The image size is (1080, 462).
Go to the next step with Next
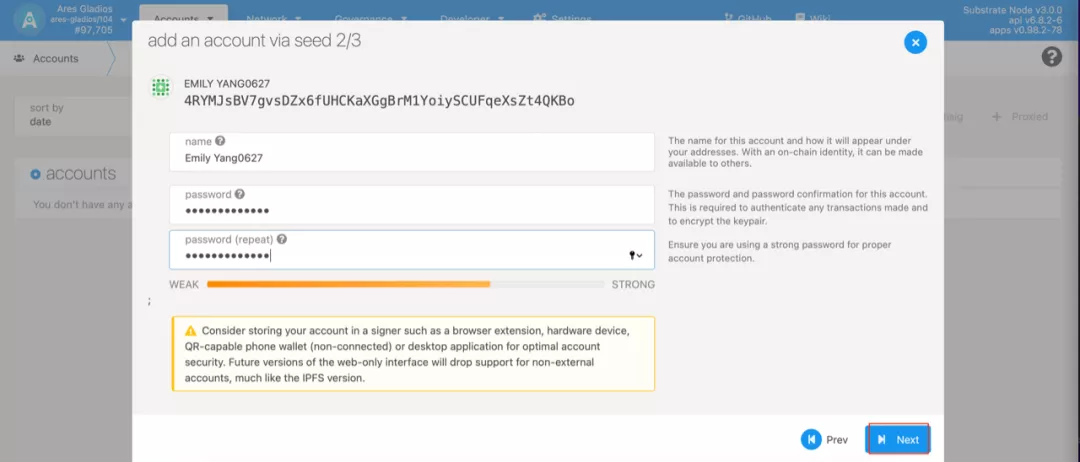[x=898, y=439]
